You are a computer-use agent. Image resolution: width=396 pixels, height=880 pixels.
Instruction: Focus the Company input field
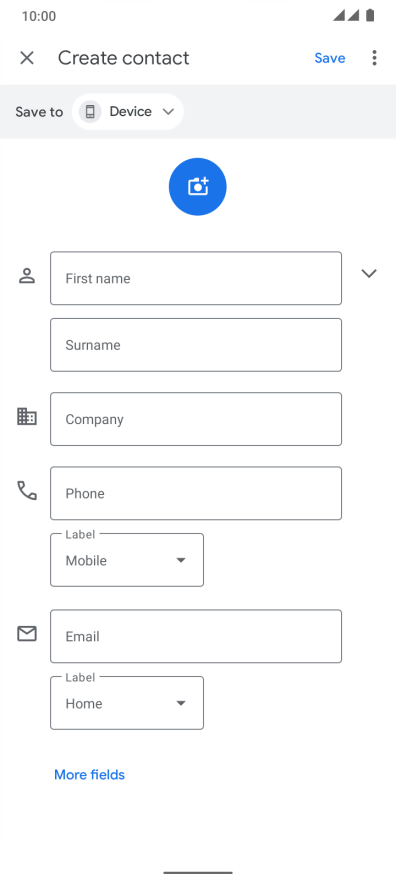[196, 419]
